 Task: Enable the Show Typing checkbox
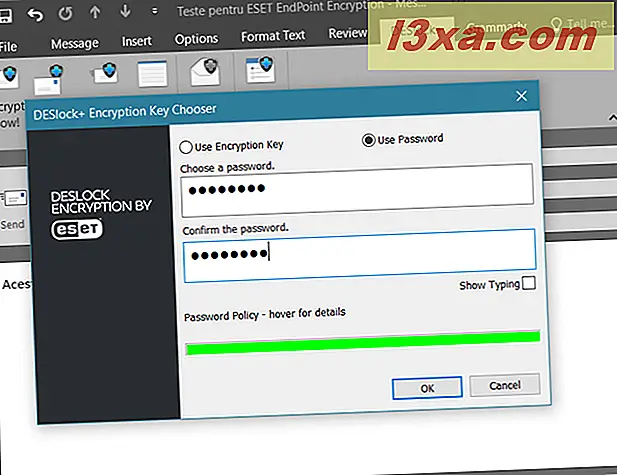(528, 283)
